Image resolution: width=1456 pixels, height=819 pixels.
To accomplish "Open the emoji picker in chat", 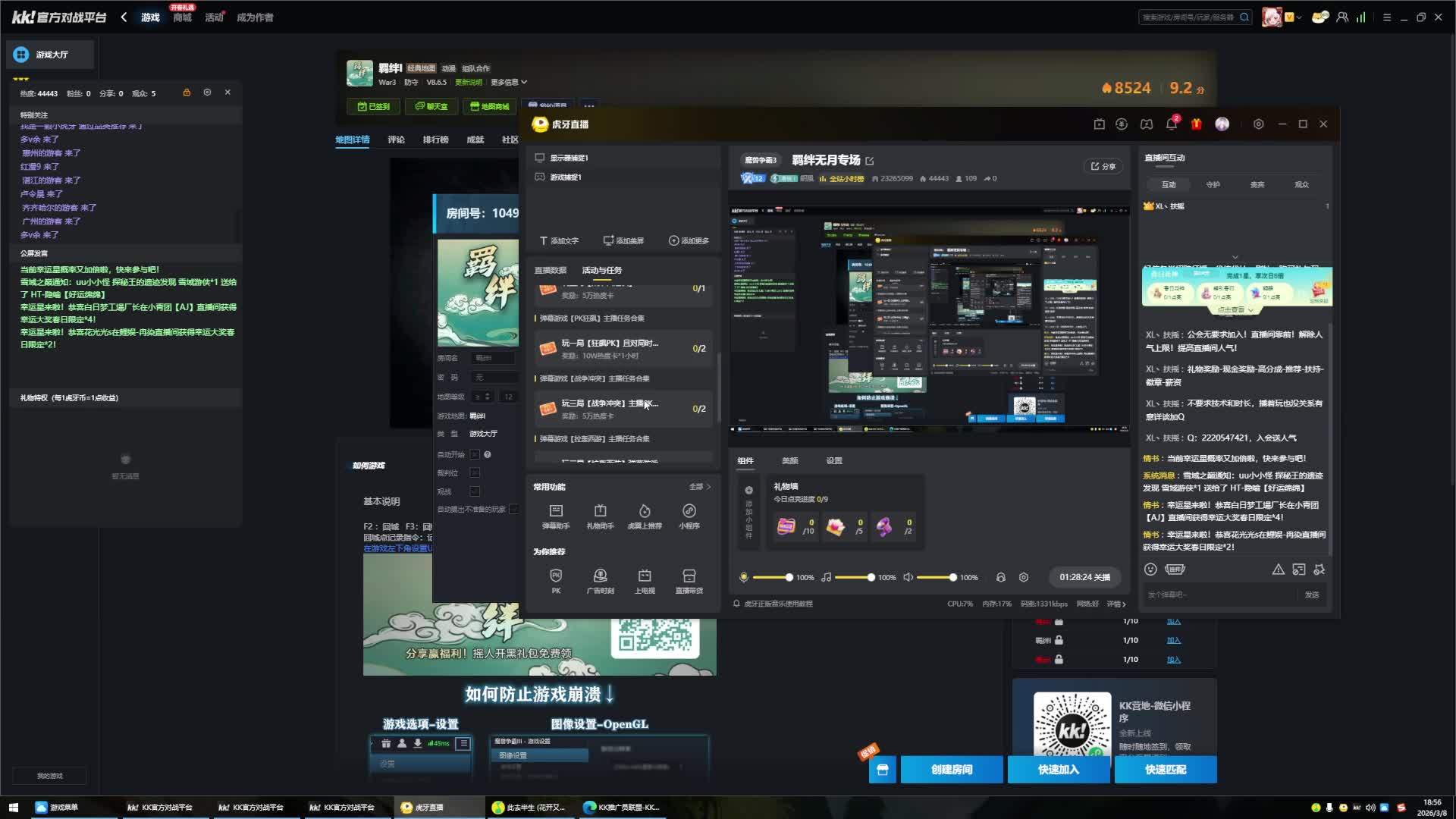I will [x=1150, y=570].
